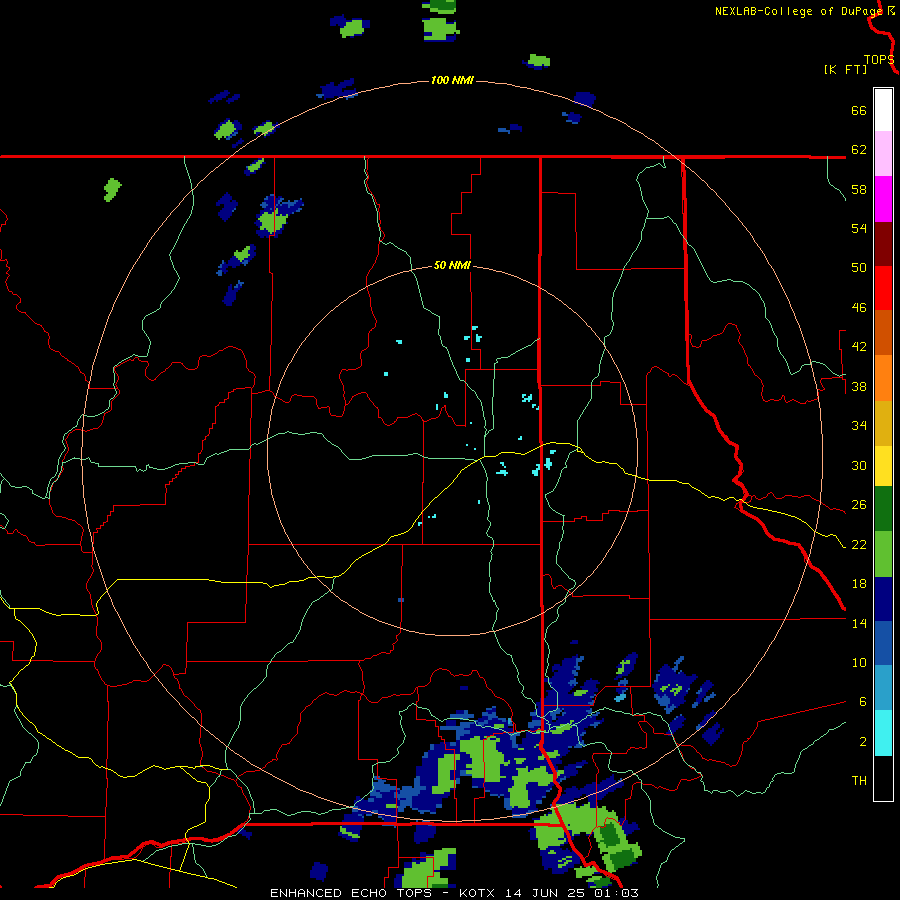Click the 'TH' legend threshold label
900x900 pixels.
(859, 780)
